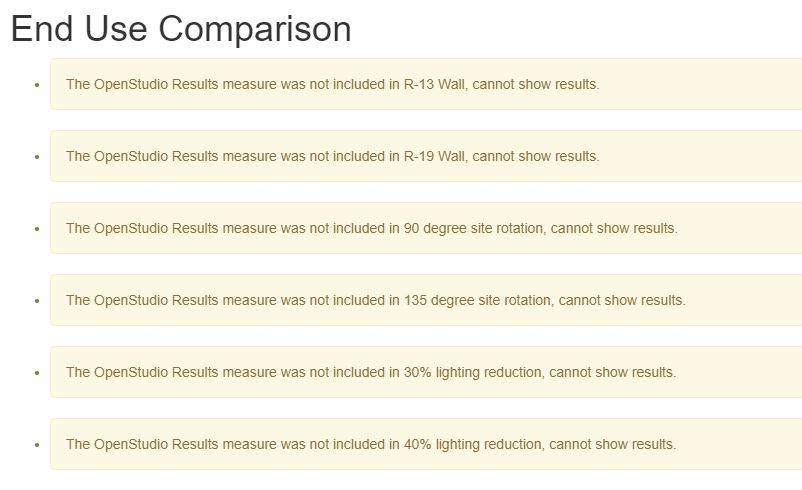802x490 pixels.
Task: Click the "135 degree site rotation" text
Action: click(478, 300)
